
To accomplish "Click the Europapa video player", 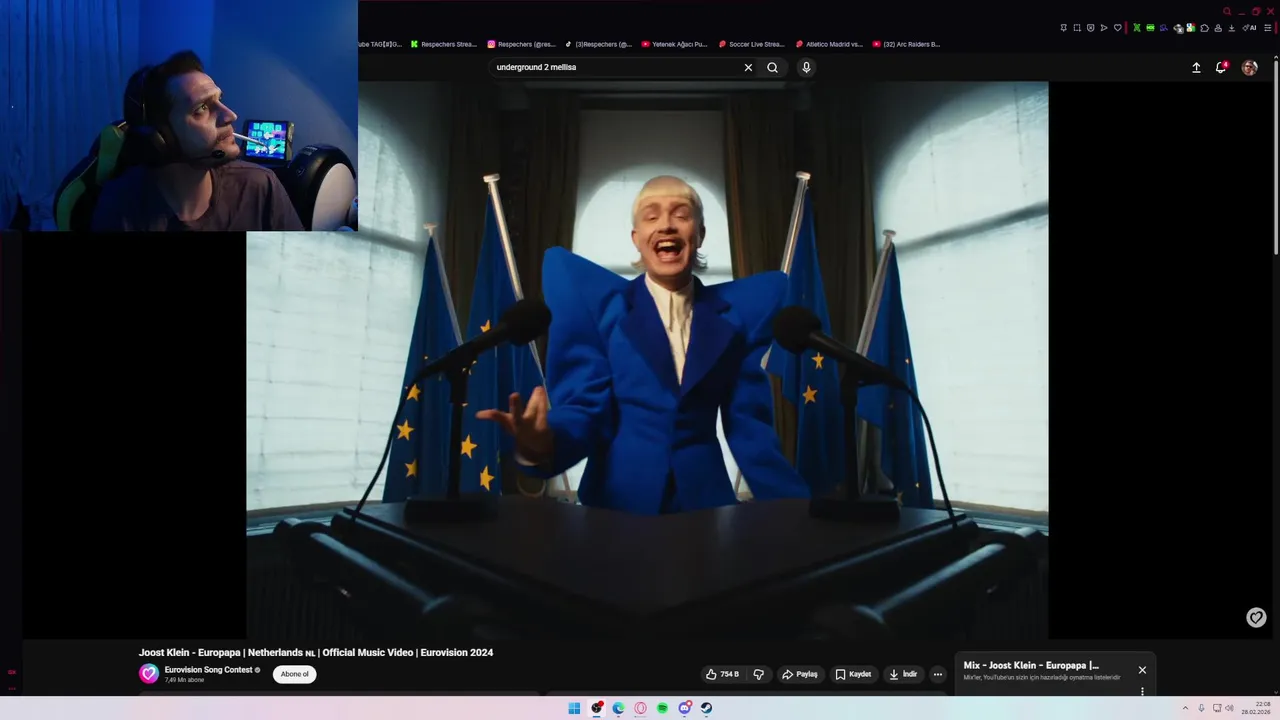I will (647, 360).
